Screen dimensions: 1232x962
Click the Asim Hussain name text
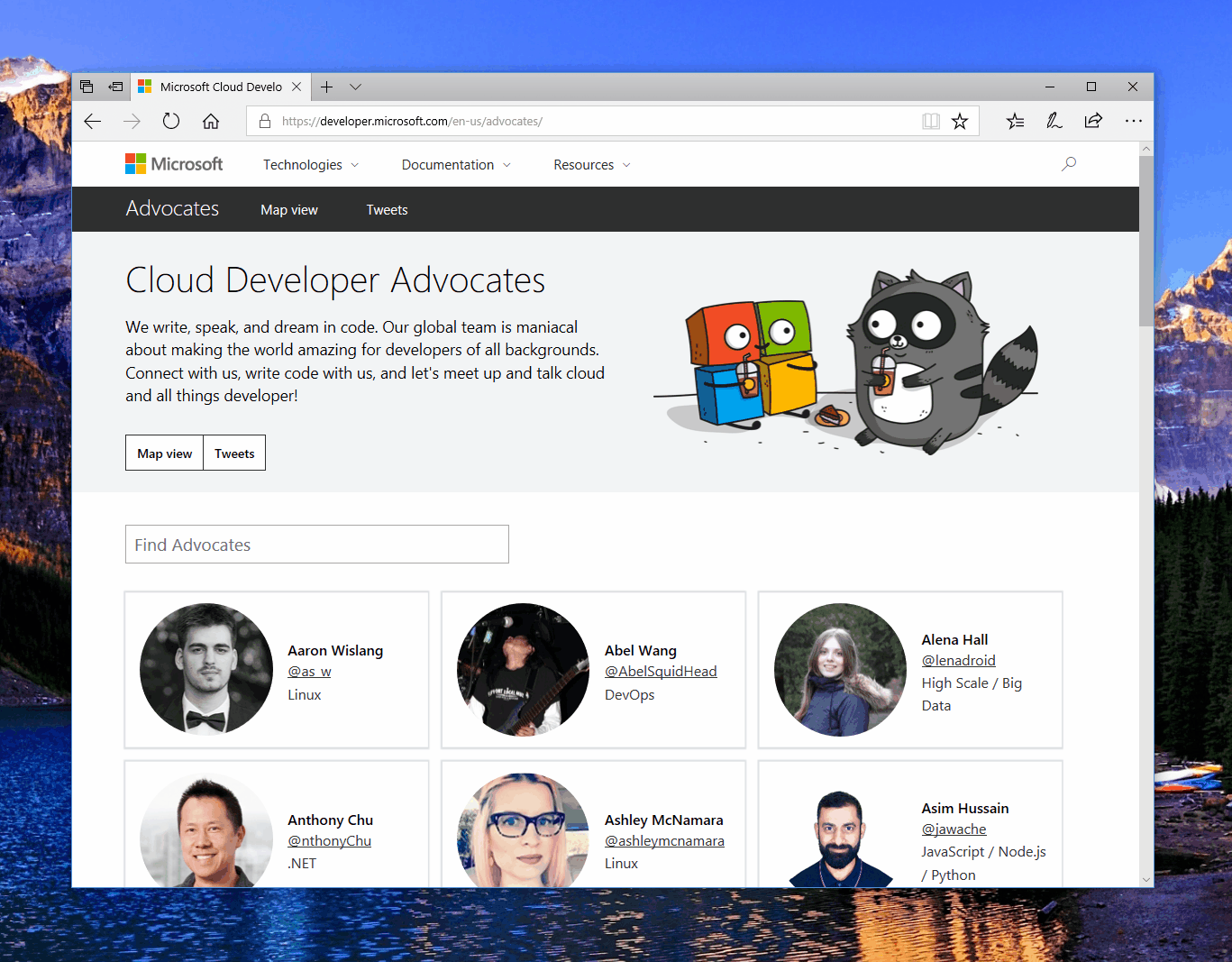(965, 809)
